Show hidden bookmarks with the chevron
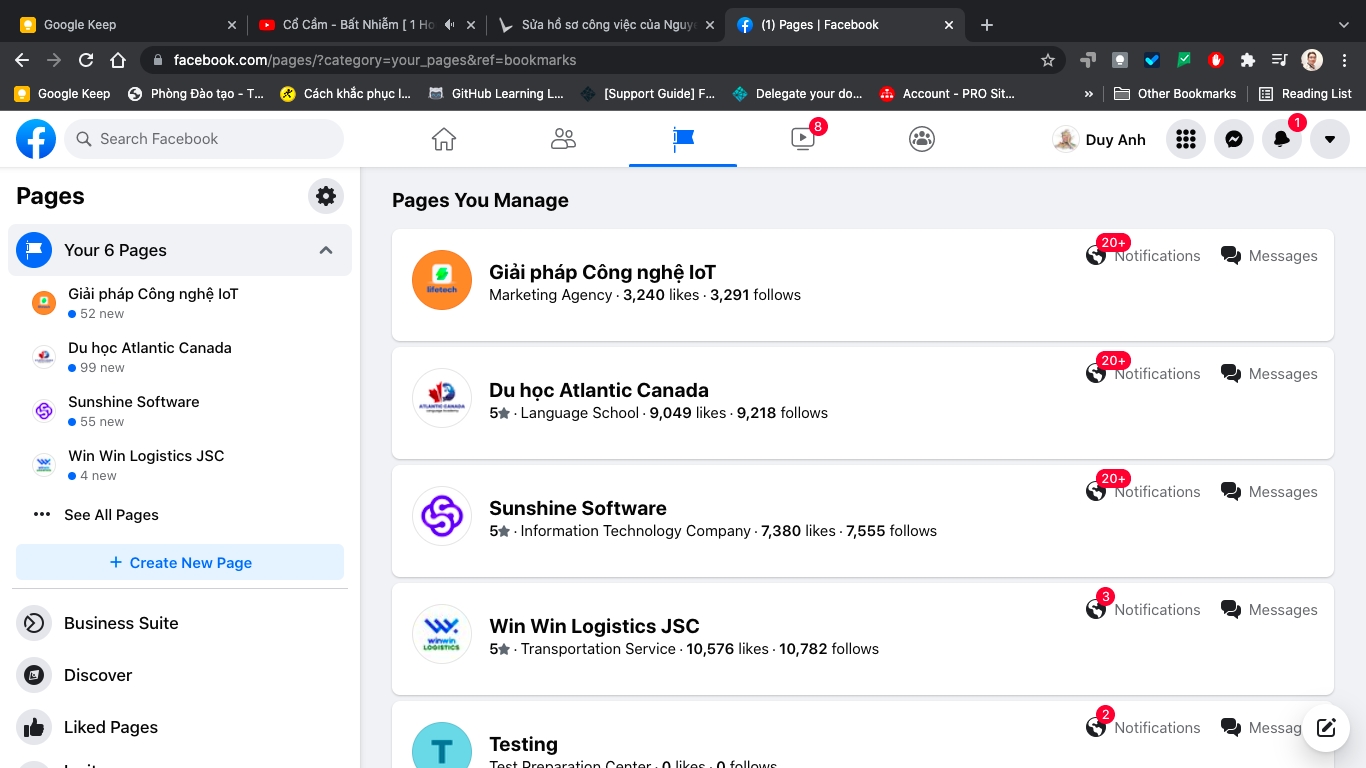Image resolution: width=1366 pixels, height=768 pixels. pyautogui.click(x=1089, y=94)
